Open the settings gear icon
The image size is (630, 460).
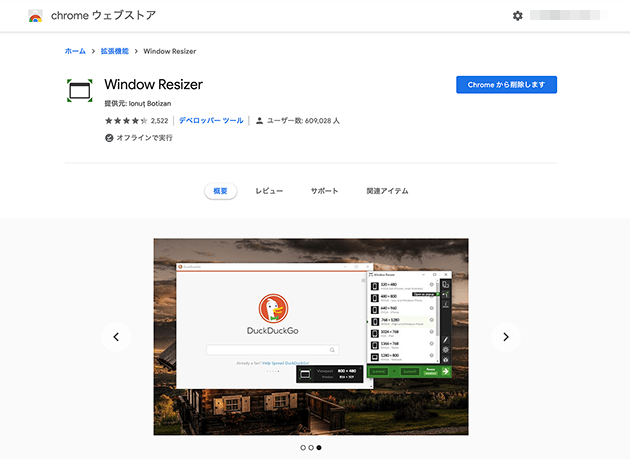pyautogui.click(x=518, y=16)
